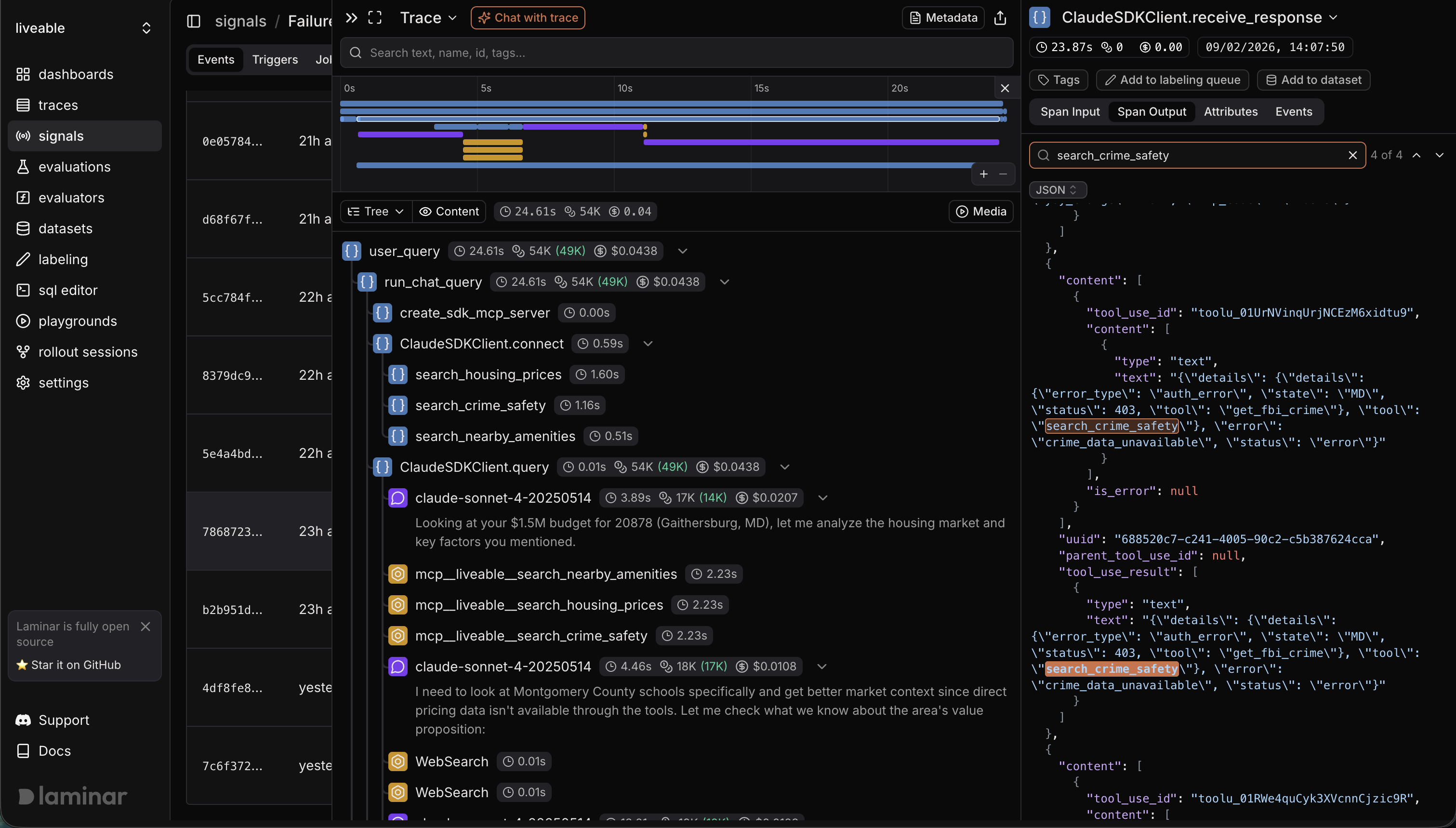Collapse trace panel with double-chevron icon
The width and height of the screenshot is (1456, 828).
pos(351,18)
